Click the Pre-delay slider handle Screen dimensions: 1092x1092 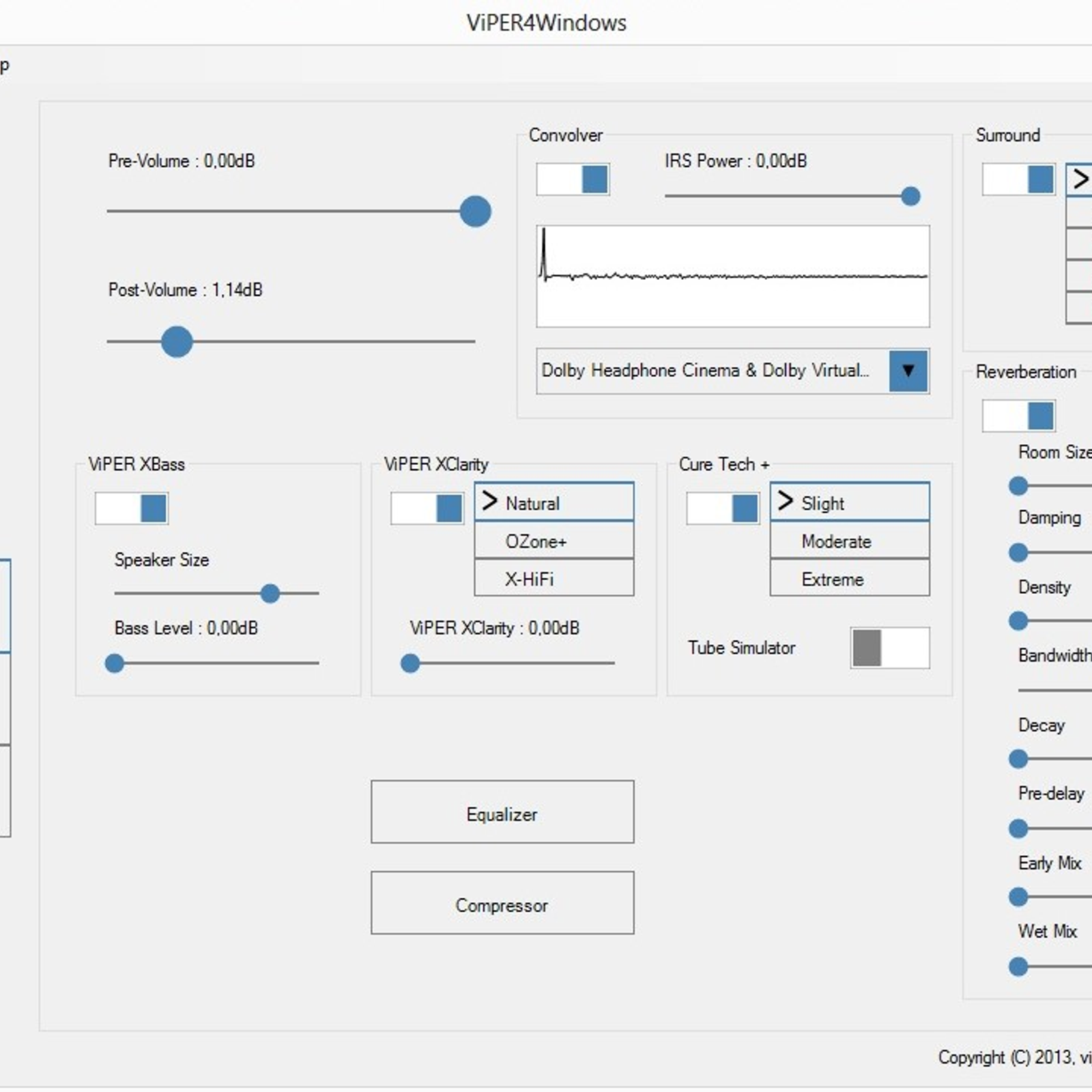click(1018, 829)
